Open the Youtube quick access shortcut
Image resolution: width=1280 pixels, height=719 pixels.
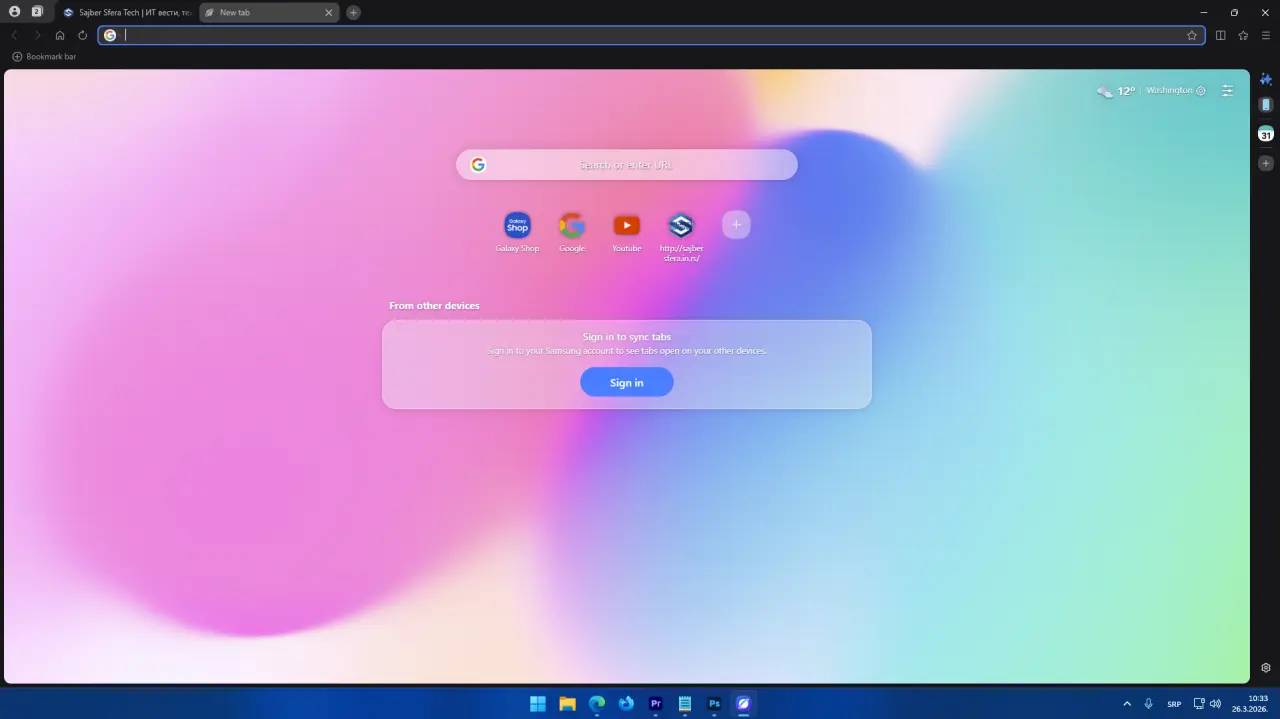(626, 226)
